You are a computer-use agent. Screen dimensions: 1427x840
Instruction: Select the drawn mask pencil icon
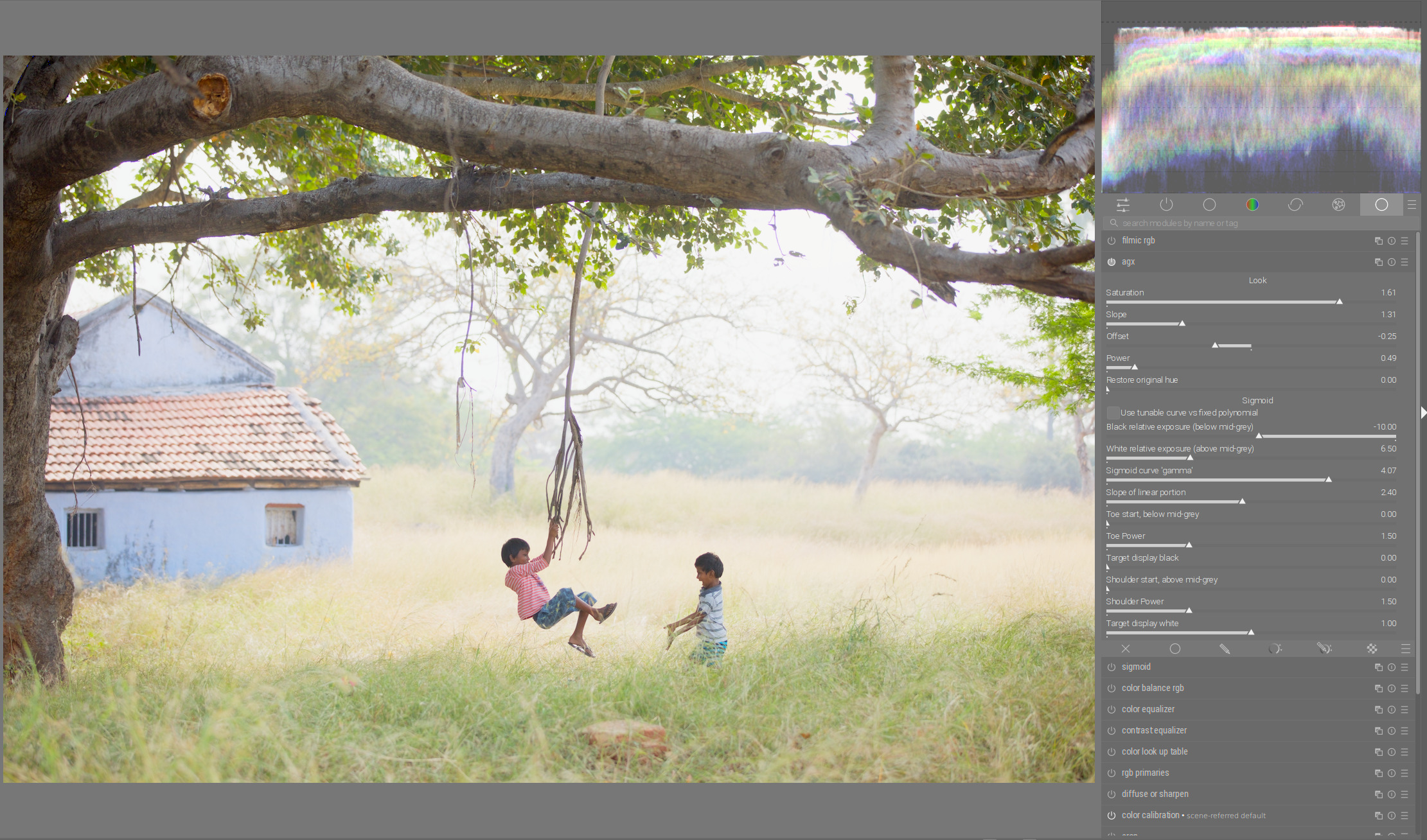[1225, 649]
